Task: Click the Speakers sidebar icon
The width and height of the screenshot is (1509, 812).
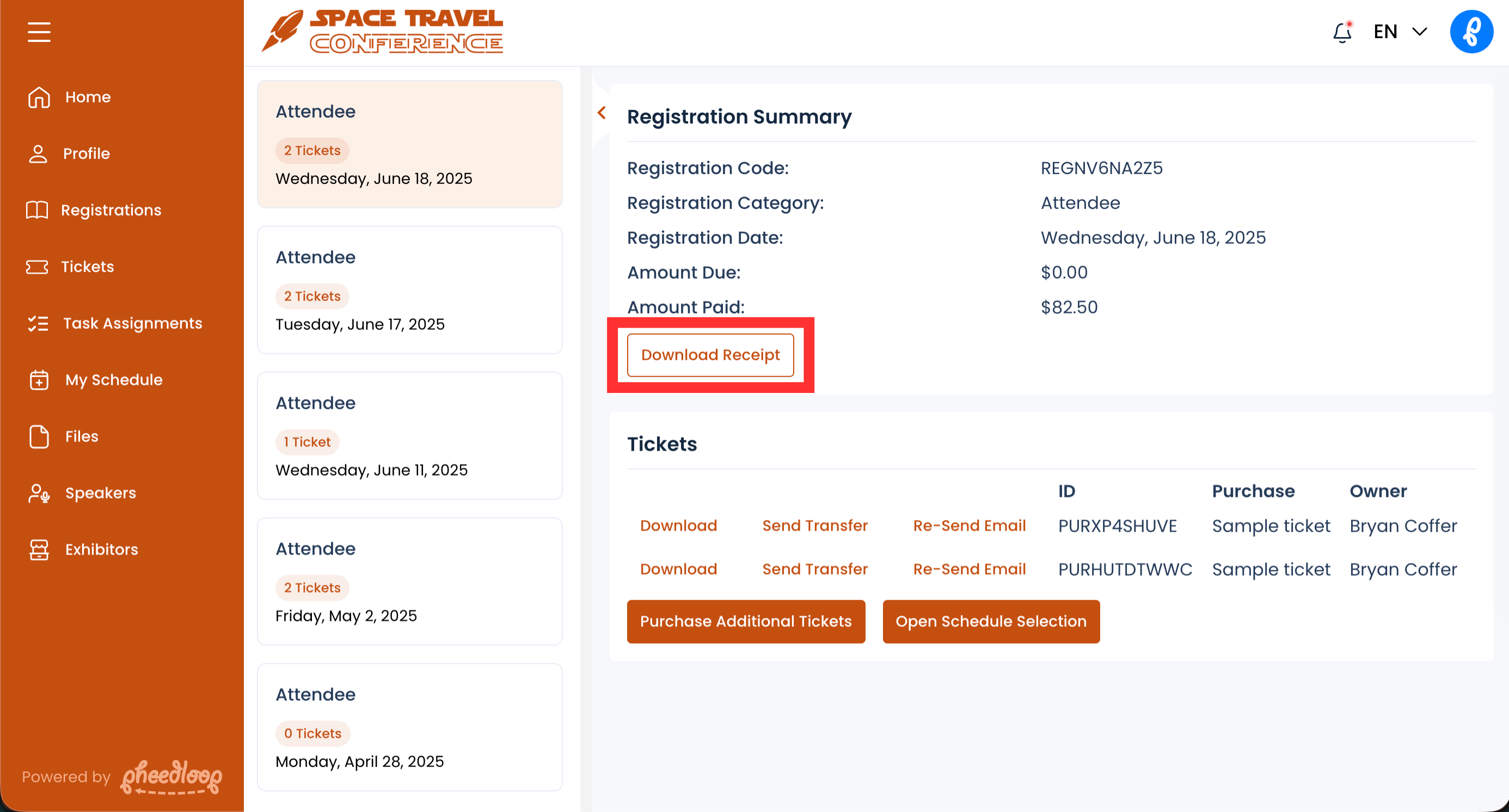Action: click(39, 493)
